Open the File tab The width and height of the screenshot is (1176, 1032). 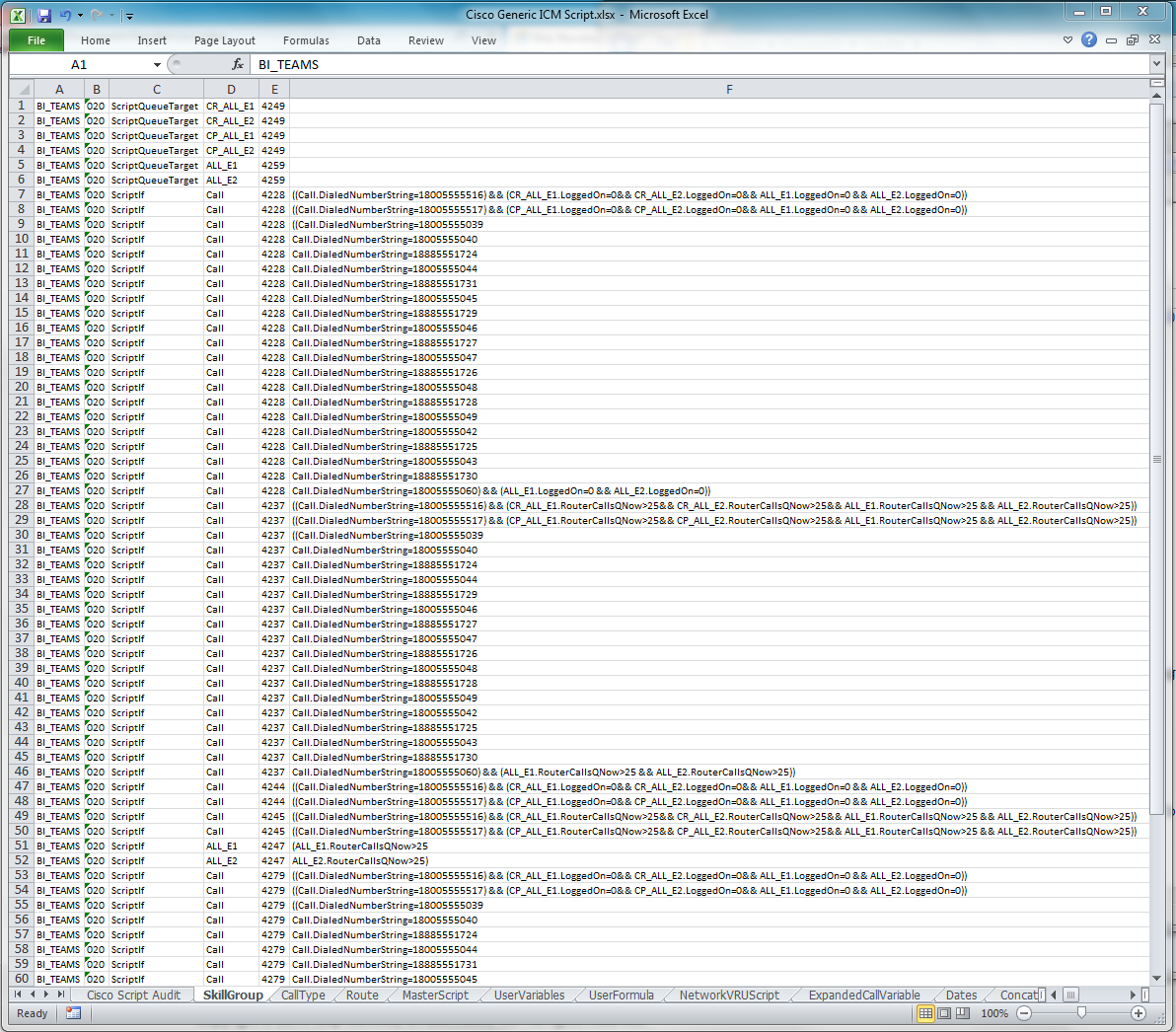point(36,40)
